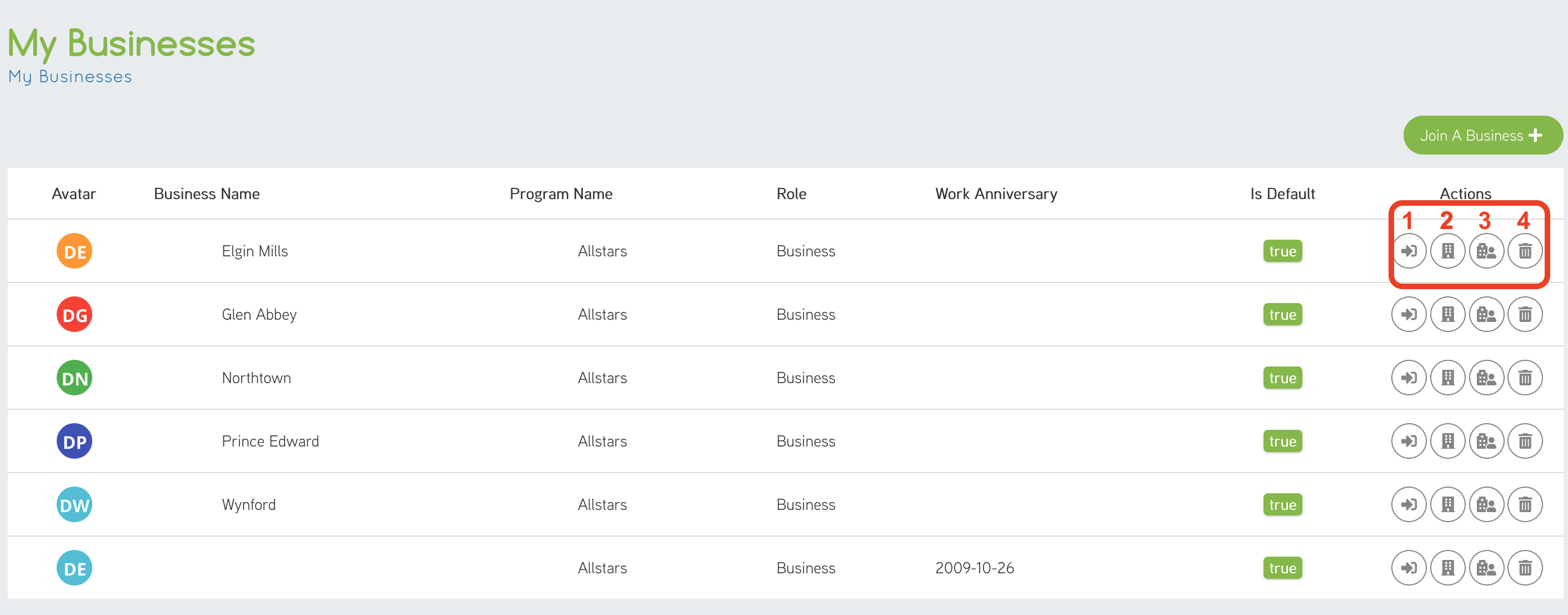This screenshot has width=1568, height=615.
Task: Click the orange DE avatar
Action: click(x=74, y=251)
